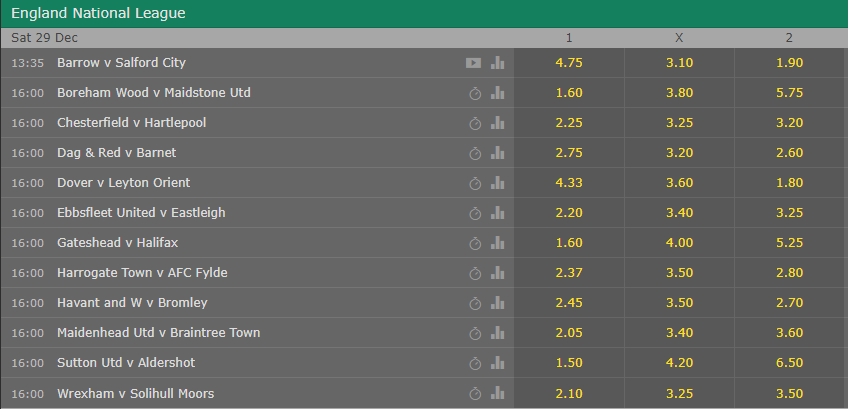
Task: Click stopwatch icon for Maidenhead Utd v Braintree Town
Action: pyautogui.click(x=475, y=333)
